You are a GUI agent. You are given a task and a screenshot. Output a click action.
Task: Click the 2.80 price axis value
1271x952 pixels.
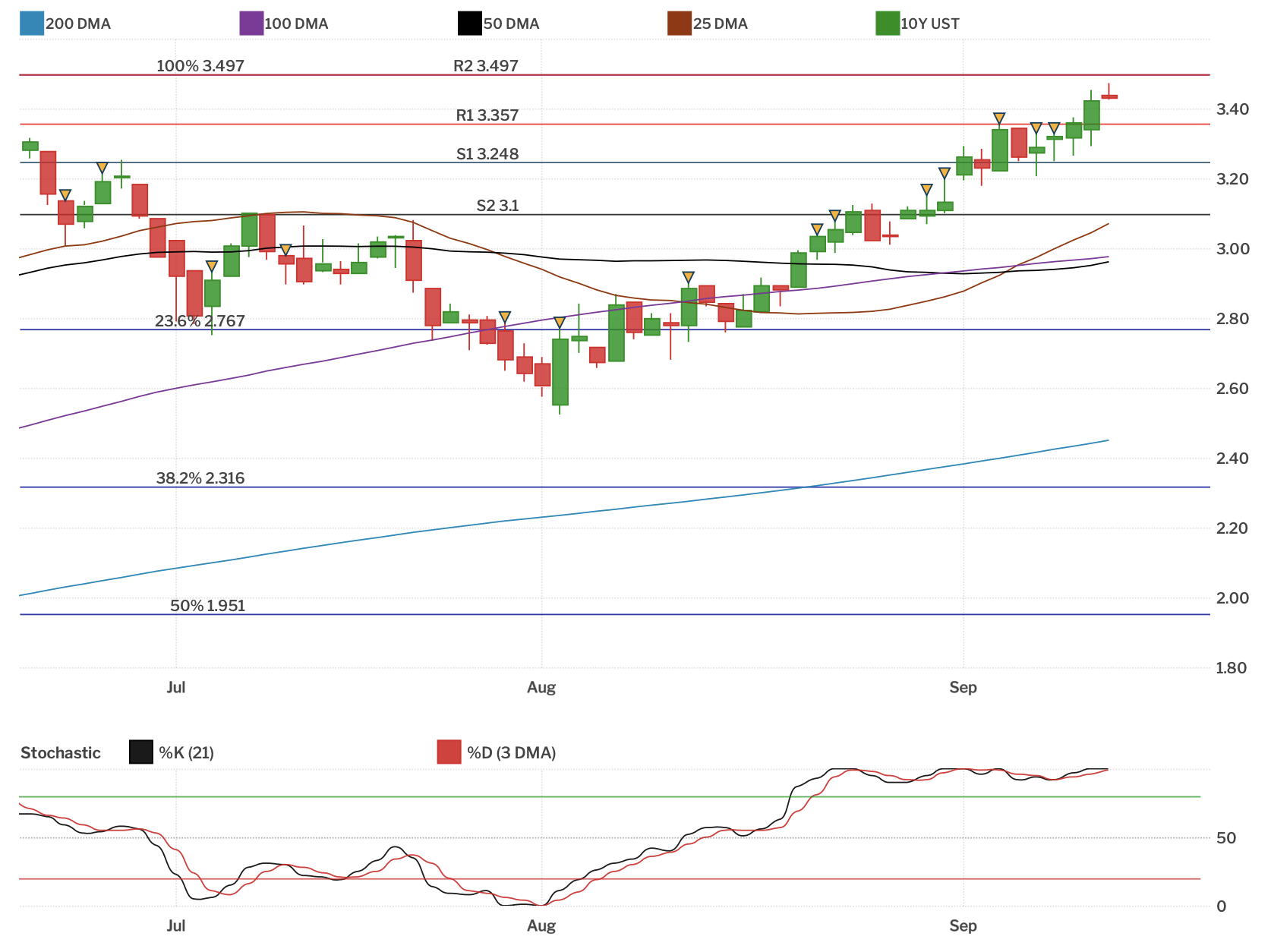(x=1232, y=319)
